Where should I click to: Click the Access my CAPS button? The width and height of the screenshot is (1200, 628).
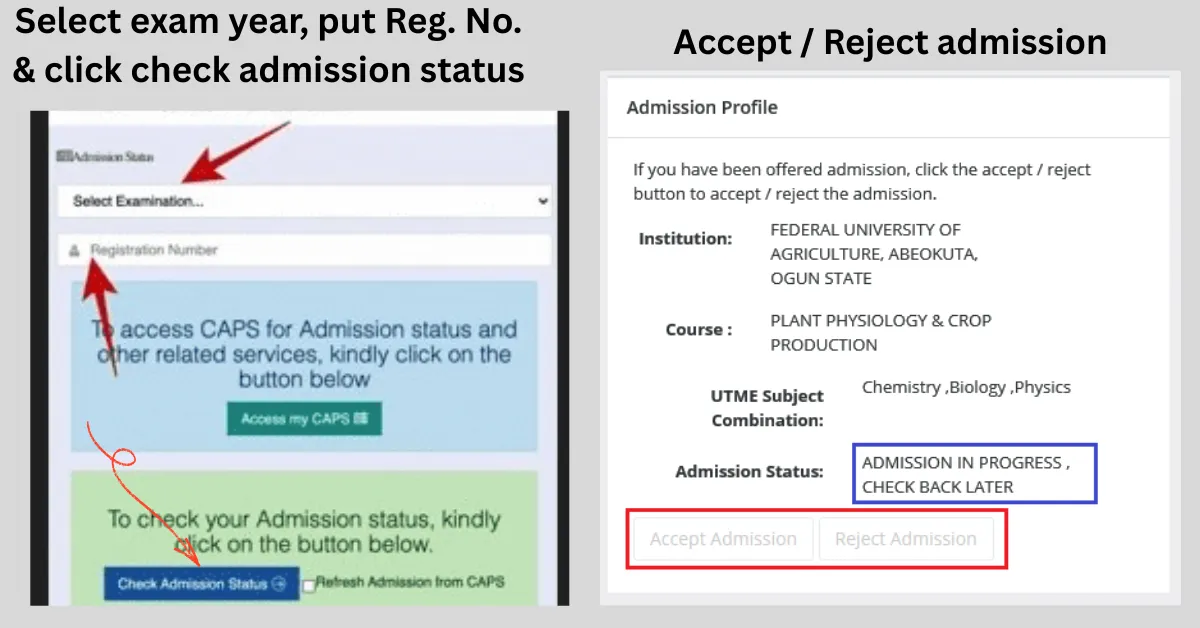304,419
